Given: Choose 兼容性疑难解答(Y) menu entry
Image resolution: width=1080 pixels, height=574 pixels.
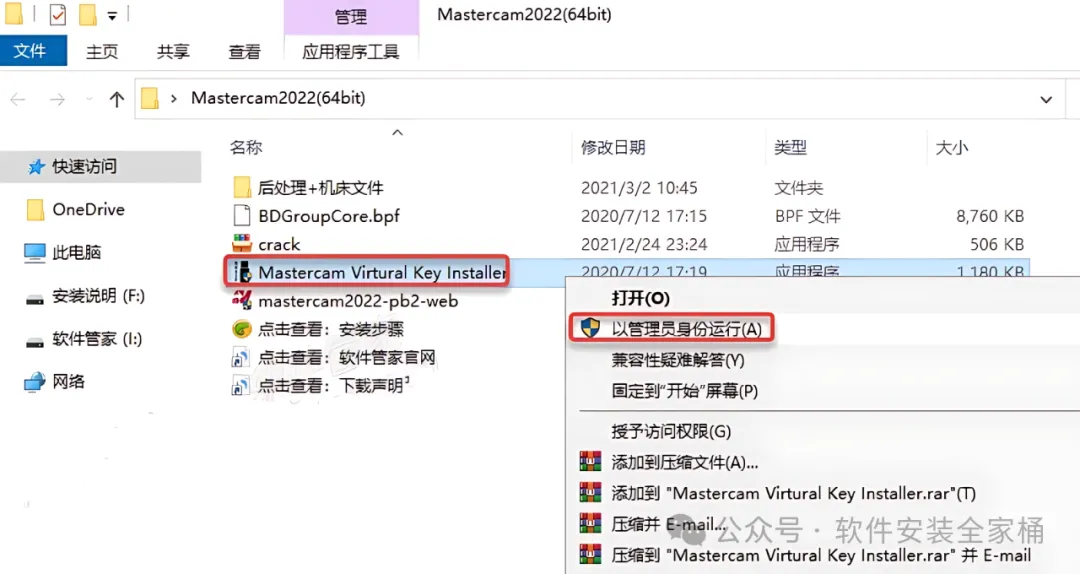Looking at the screenshot, I should 678,360.
